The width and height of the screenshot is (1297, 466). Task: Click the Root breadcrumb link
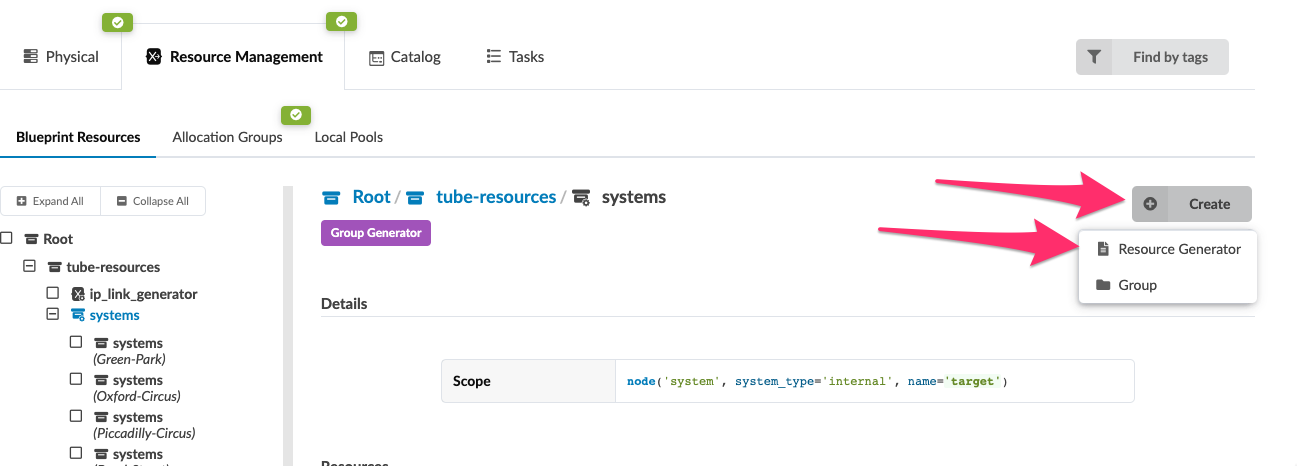(x=371, y=197)
